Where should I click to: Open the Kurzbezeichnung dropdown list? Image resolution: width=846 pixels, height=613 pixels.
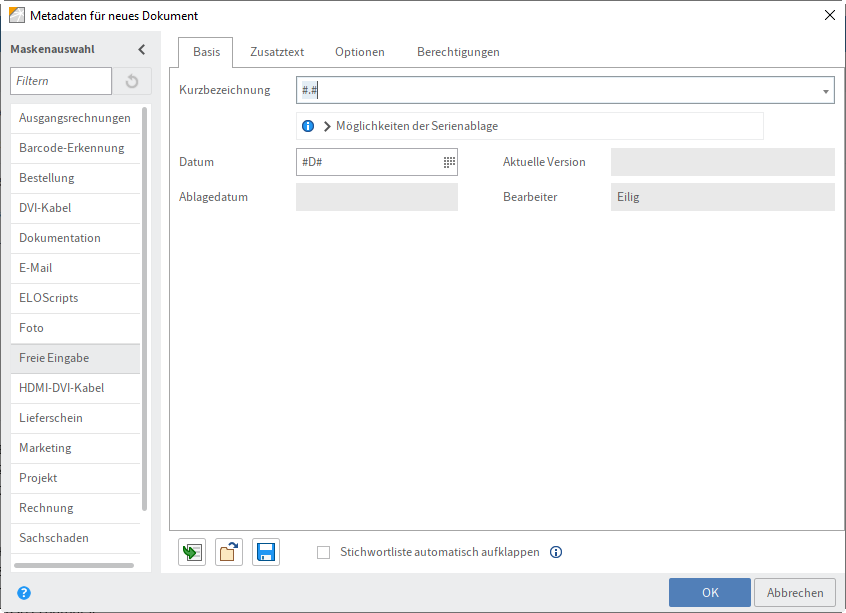826,89
